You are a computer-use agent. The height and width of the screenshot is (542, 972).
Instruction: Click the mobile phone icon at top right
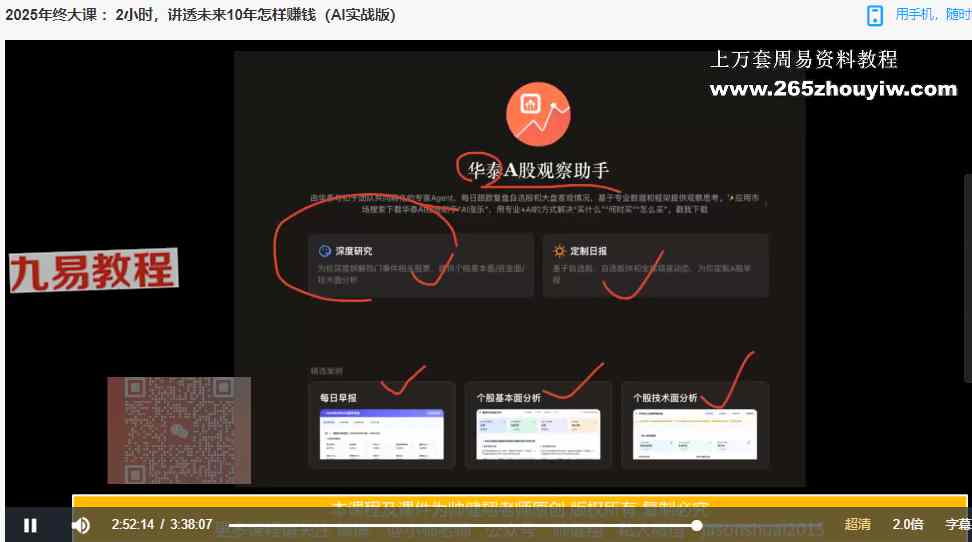[x=875, y=16]
